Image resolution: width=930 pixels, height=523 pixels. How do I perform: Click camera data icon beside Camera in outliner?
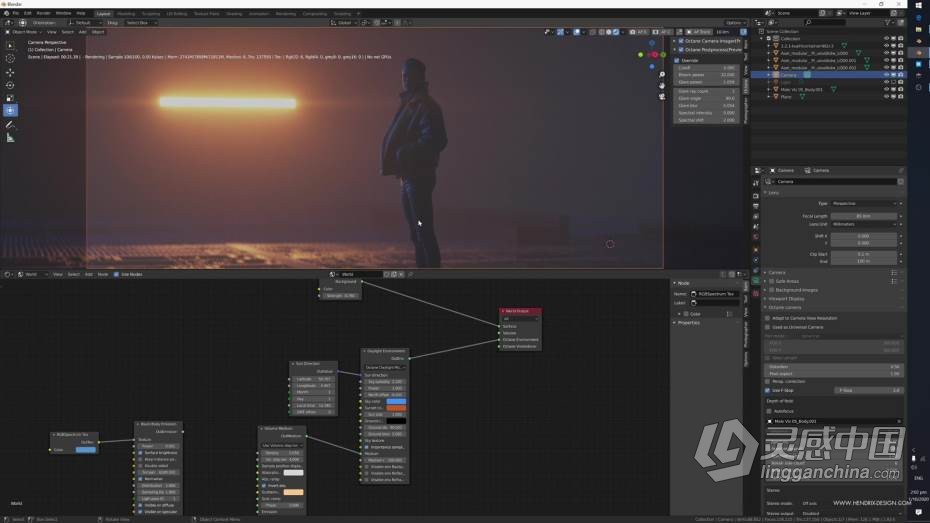pyautogui.click(x=807, y=75)
